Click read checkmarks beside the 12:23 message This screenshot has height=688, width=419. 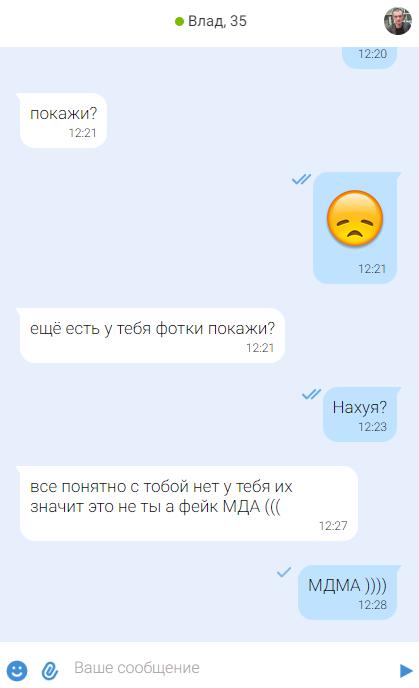click(x=312, y=394)
